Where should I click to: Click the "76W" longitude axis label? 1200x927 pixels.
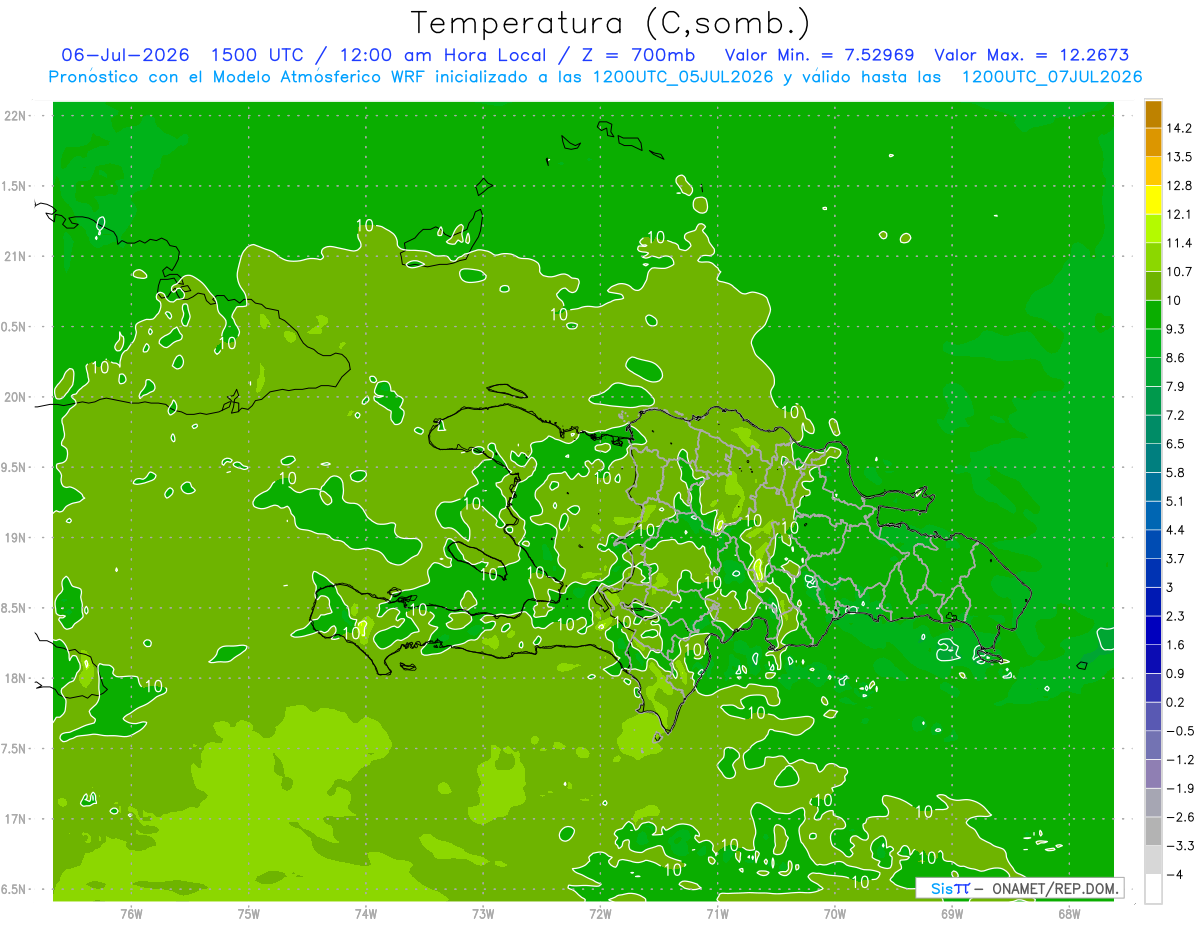tap(131, 913)
